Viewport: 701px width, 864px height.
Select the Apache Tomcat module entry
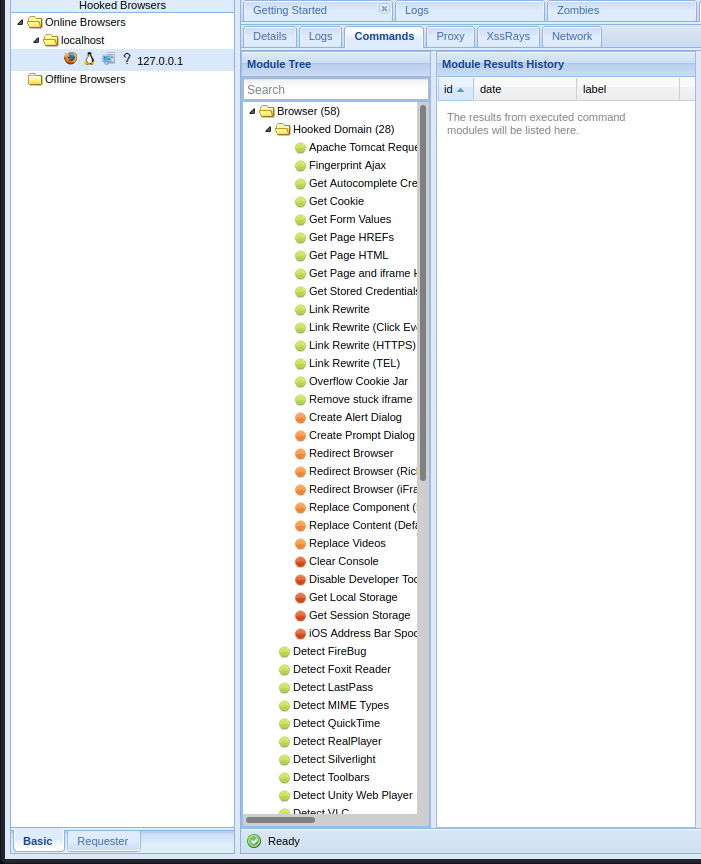(363, 148)
